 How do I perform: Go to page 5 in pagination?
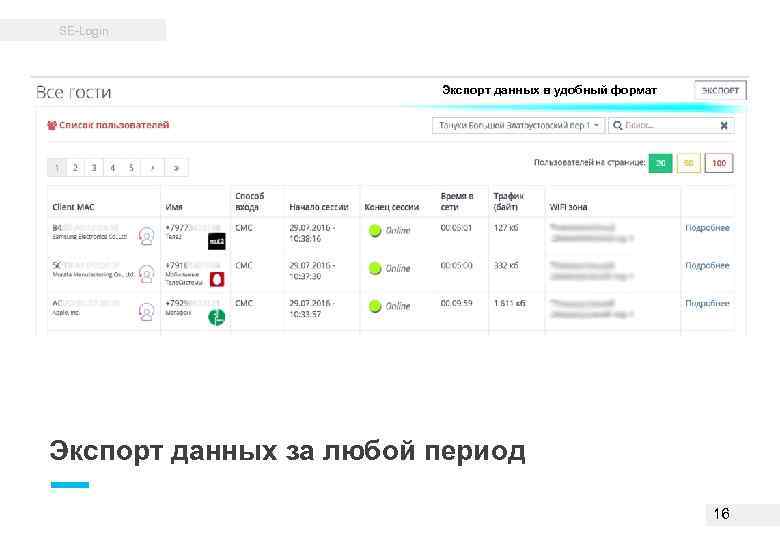(x=131, y=168)
